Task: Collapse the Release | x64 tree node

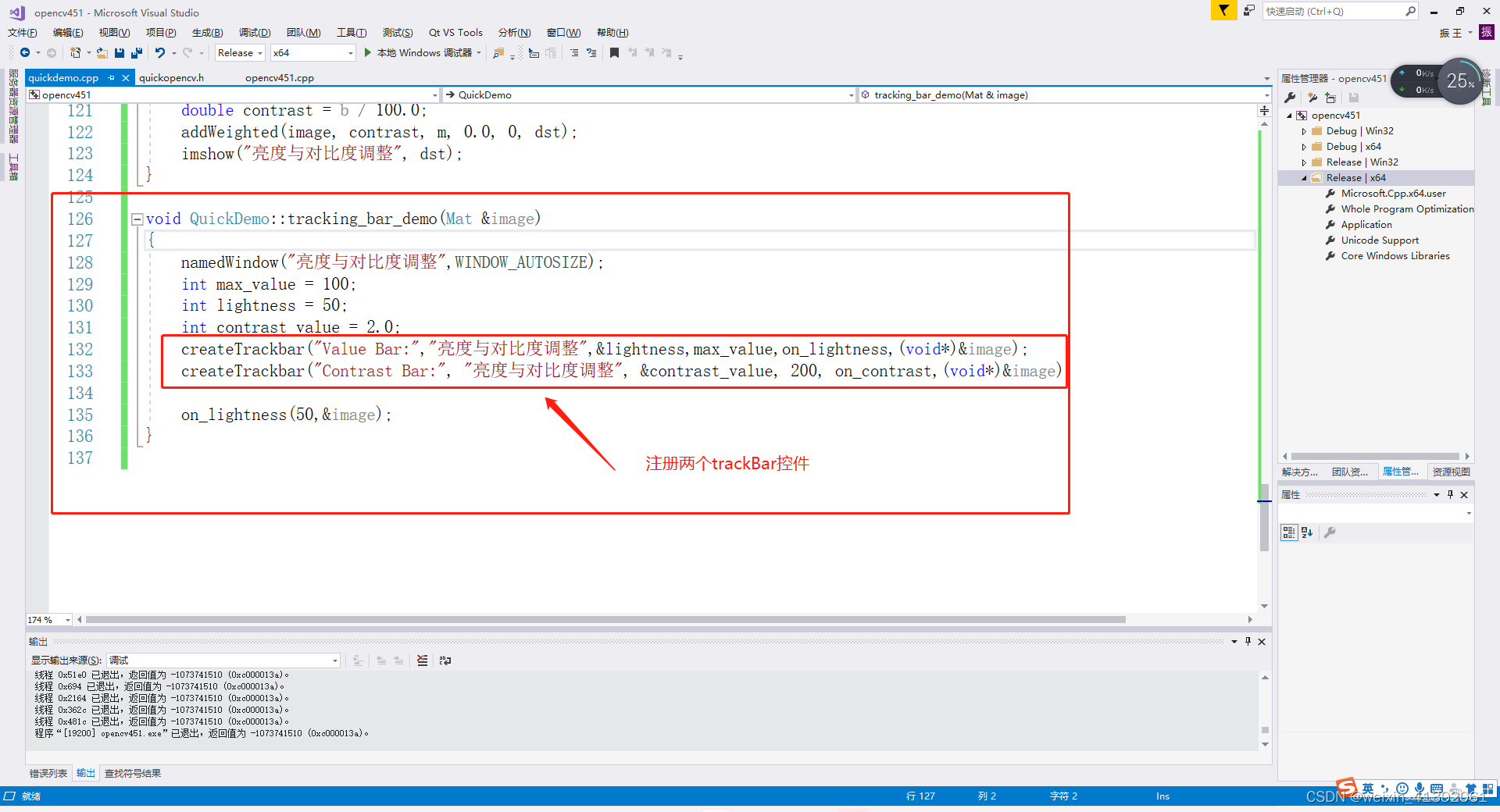Action: (x=1304, y=177)
